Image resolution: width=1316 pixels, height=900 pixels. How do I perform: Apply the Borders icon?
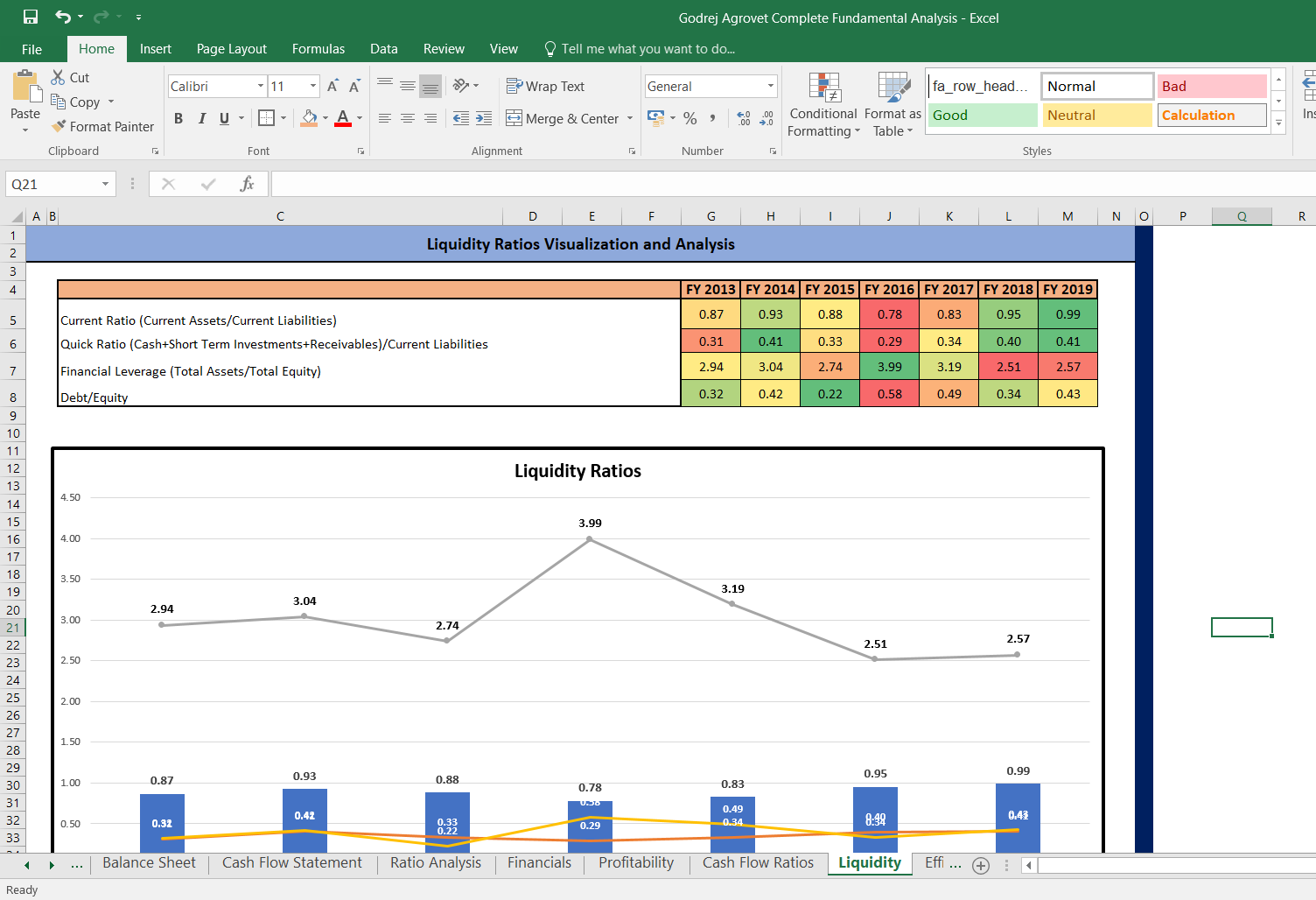pos(267,117)
